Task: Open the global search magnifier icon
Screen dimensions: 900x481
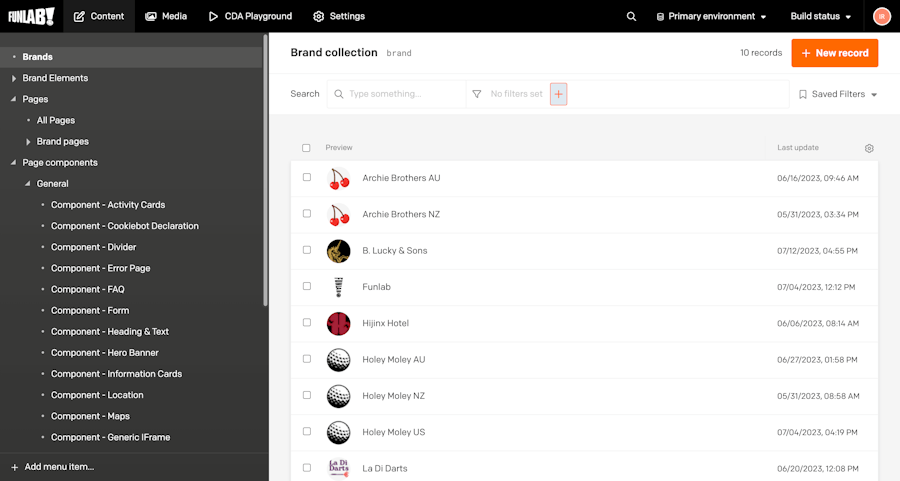Action: coord(631,17)
